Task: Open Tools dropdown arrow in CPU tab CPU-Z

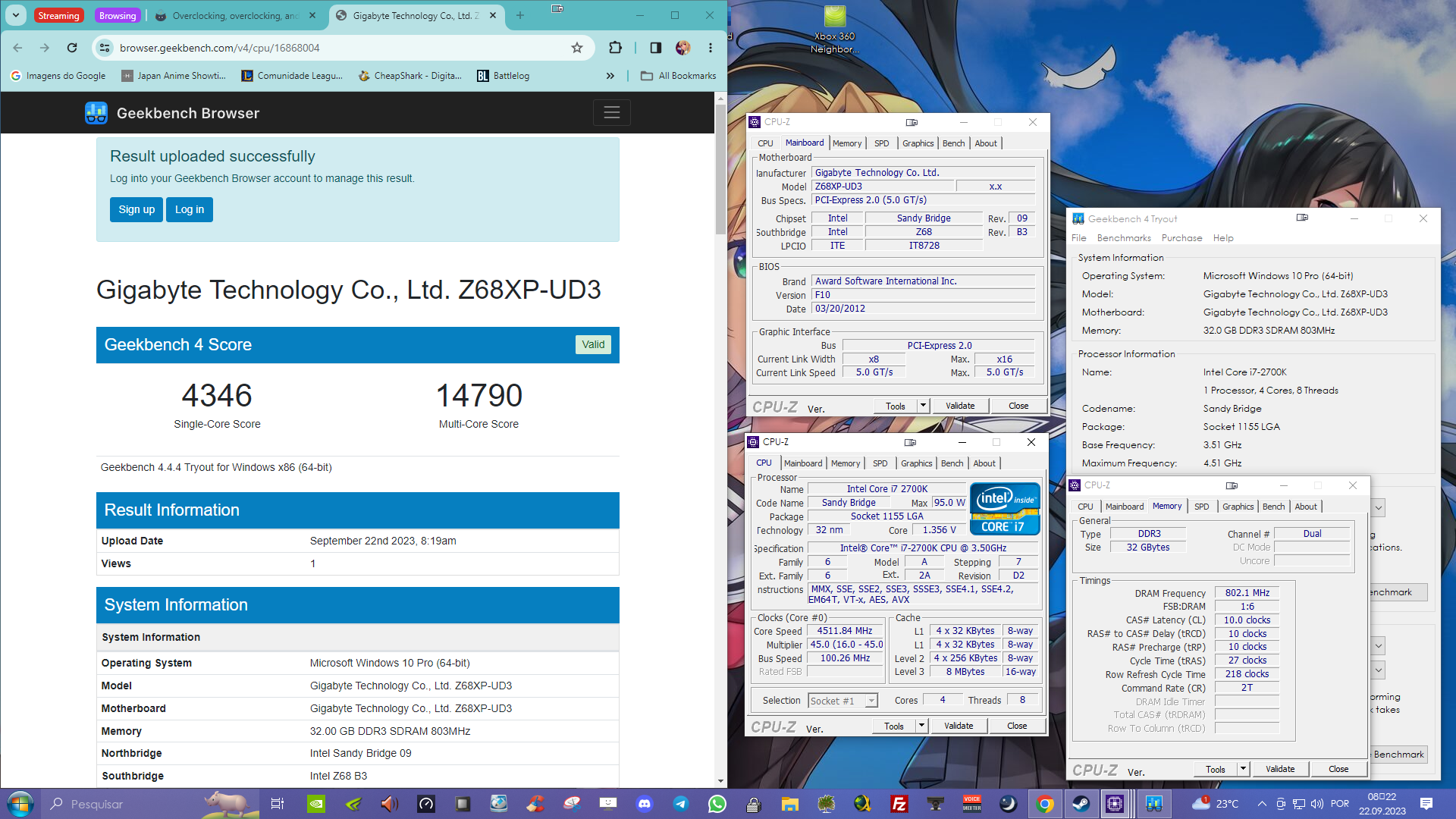Action: (x=921, y=726)
